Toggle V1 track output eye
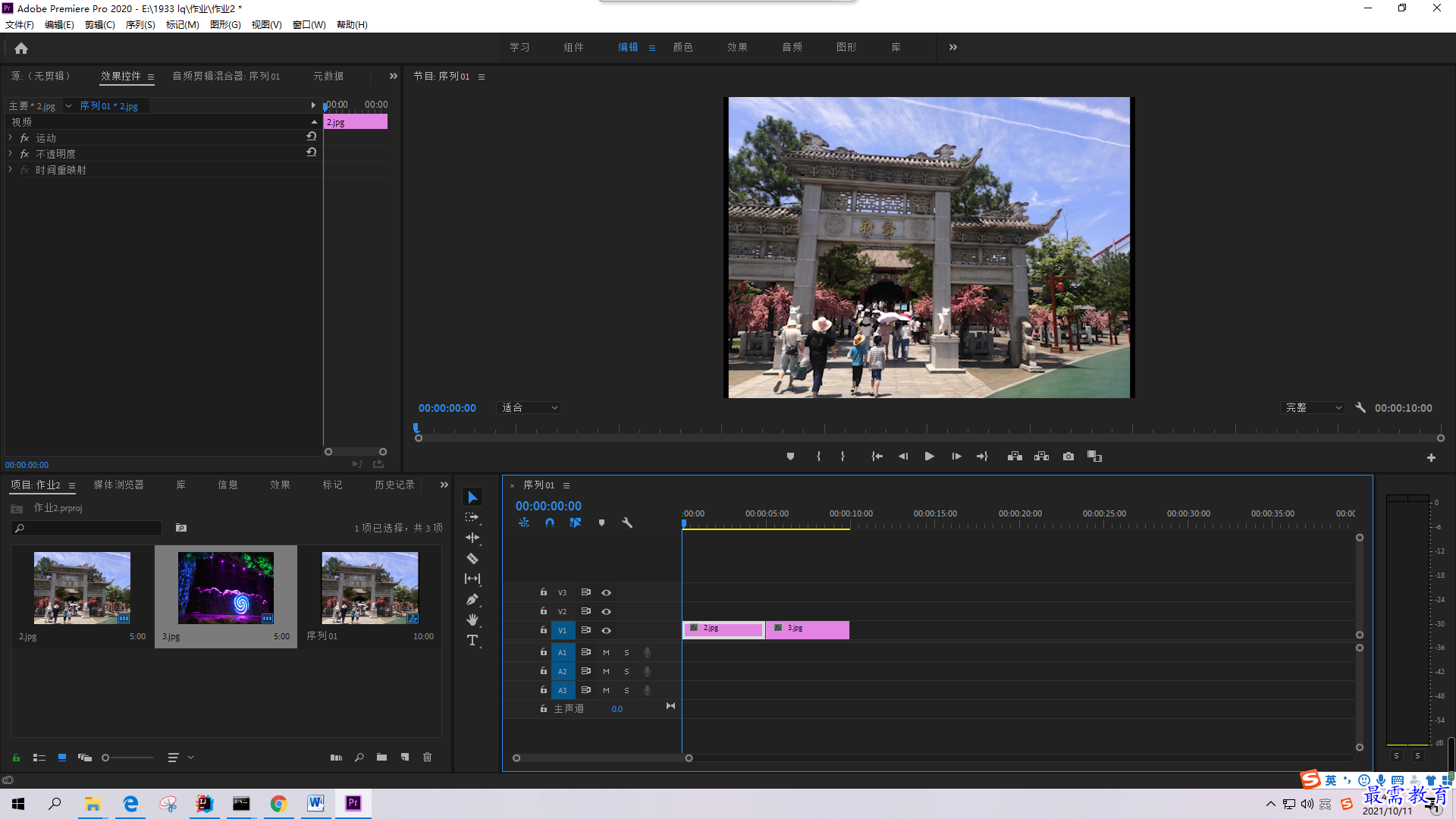Image resolution: width=1456 pixels, height=819 pixels. click(x=607, y=631)
